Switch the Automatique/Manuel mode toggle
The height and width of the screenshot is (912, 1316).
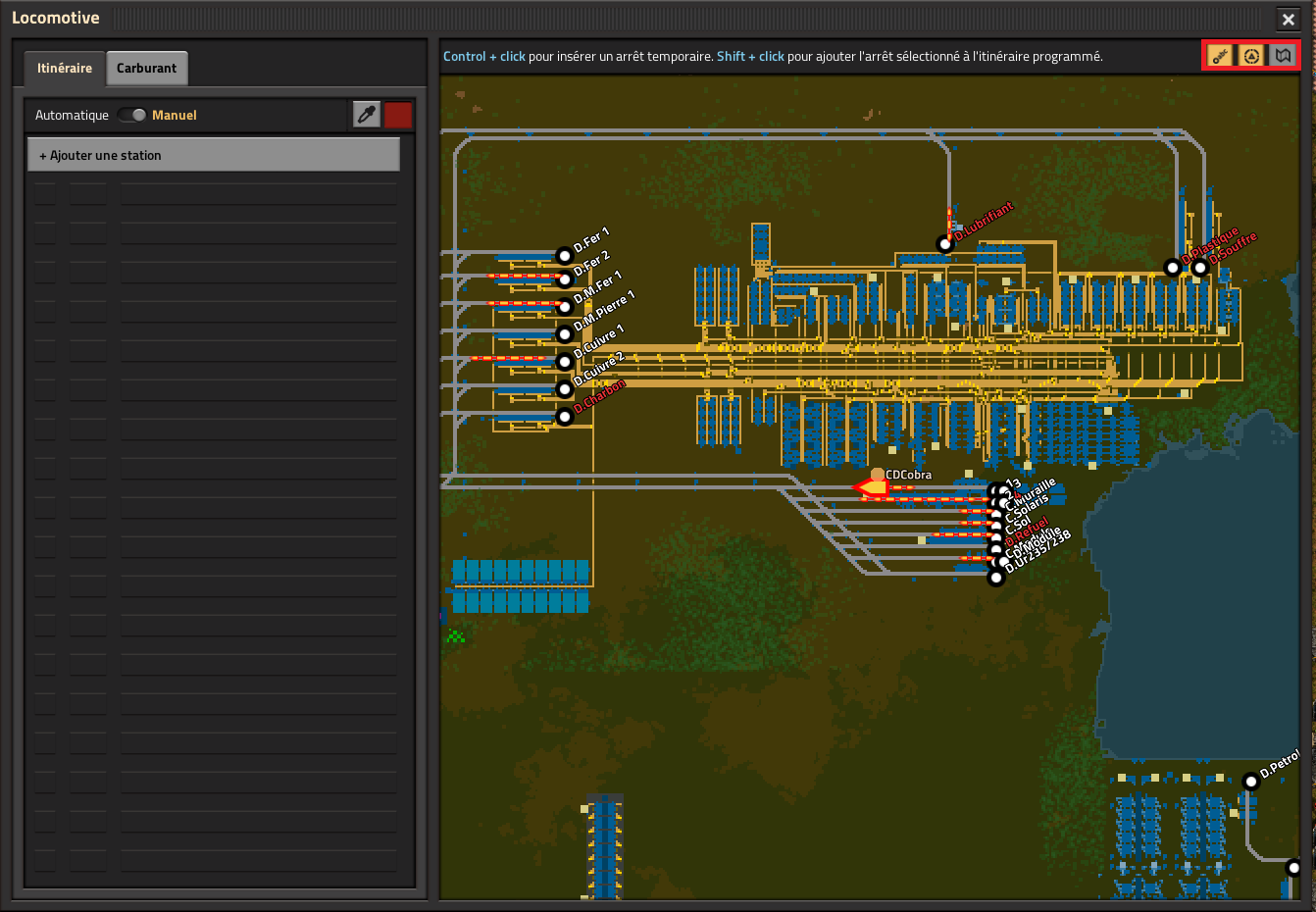point(131,115)
